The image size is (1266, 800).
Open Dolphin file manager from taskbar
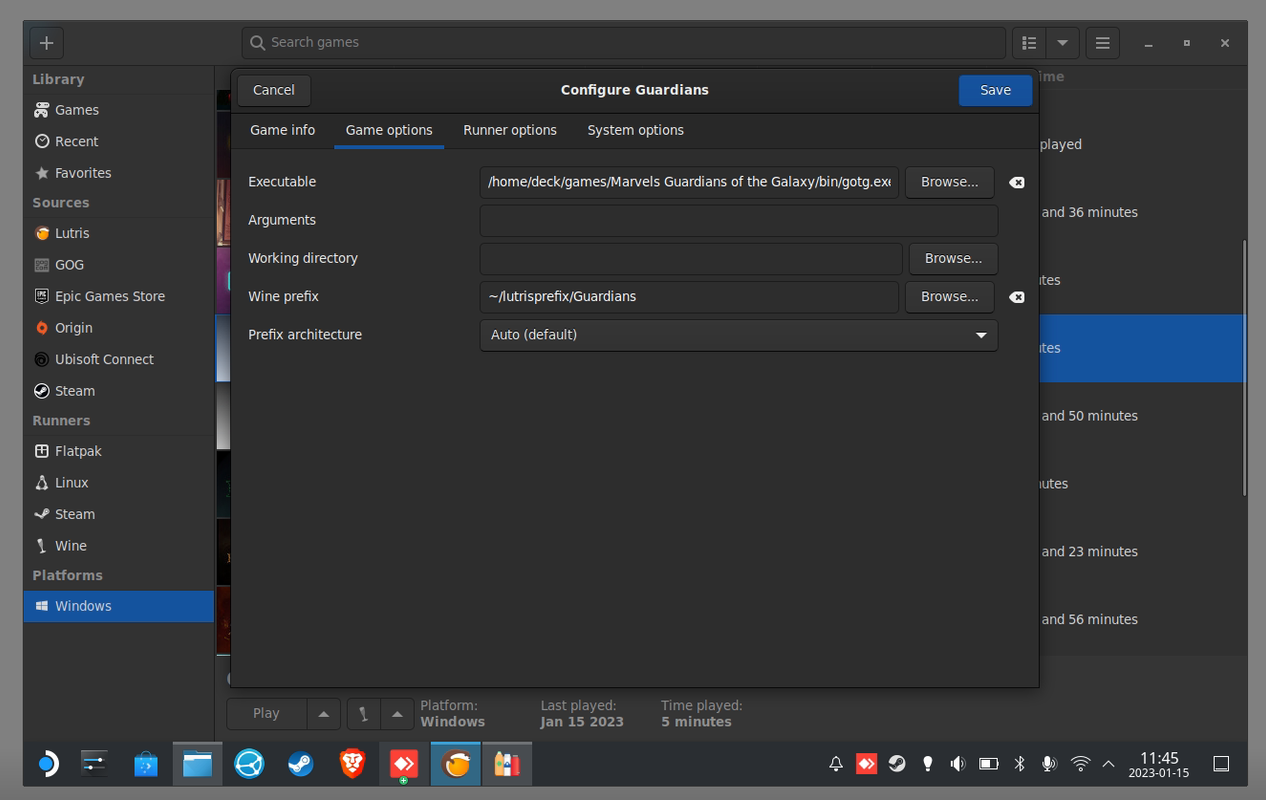click(x=197, y=764)
